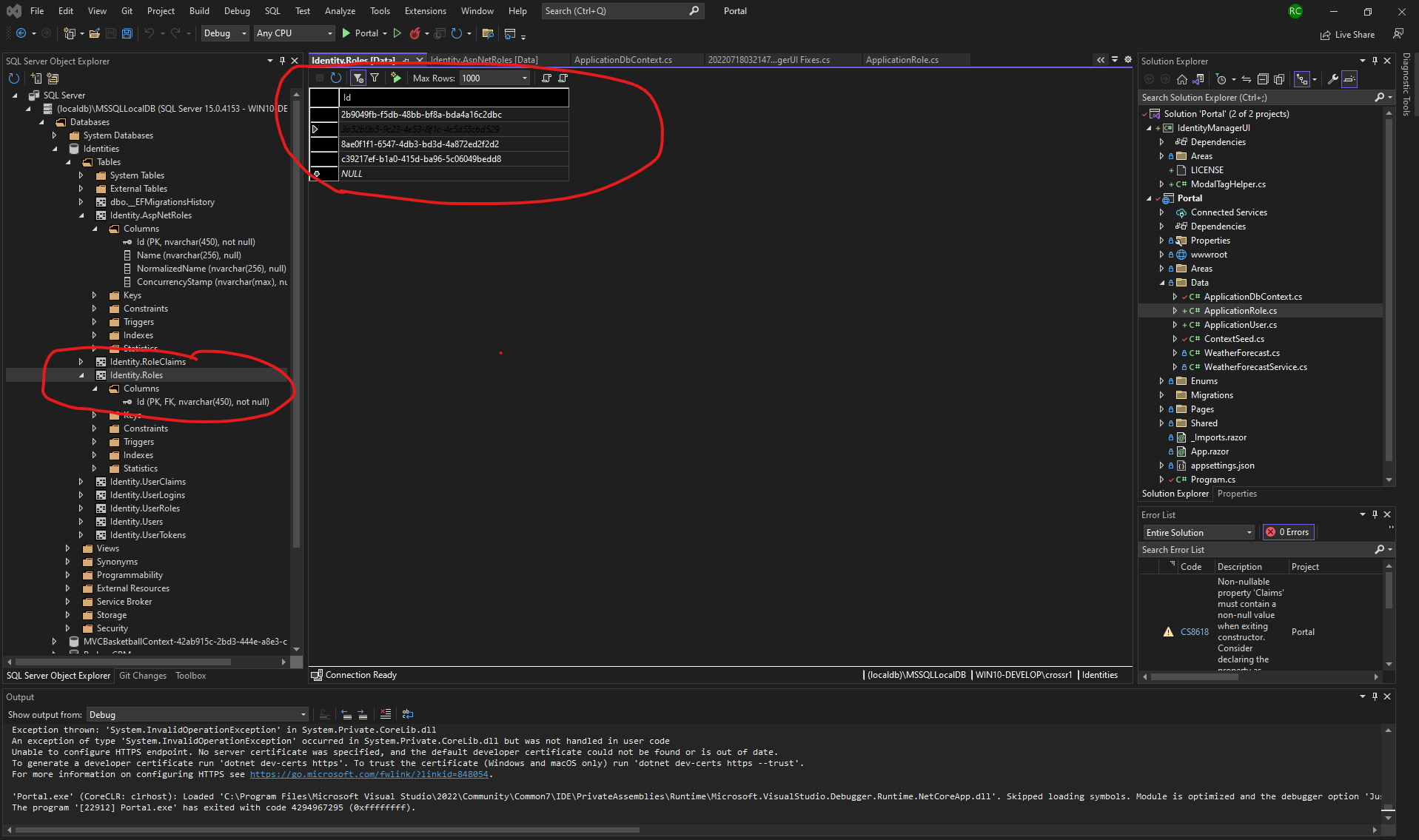Click the Restart icon in the debug toolbar
1419x840 pixels.
pyautogui.click(x=457, y=33)
